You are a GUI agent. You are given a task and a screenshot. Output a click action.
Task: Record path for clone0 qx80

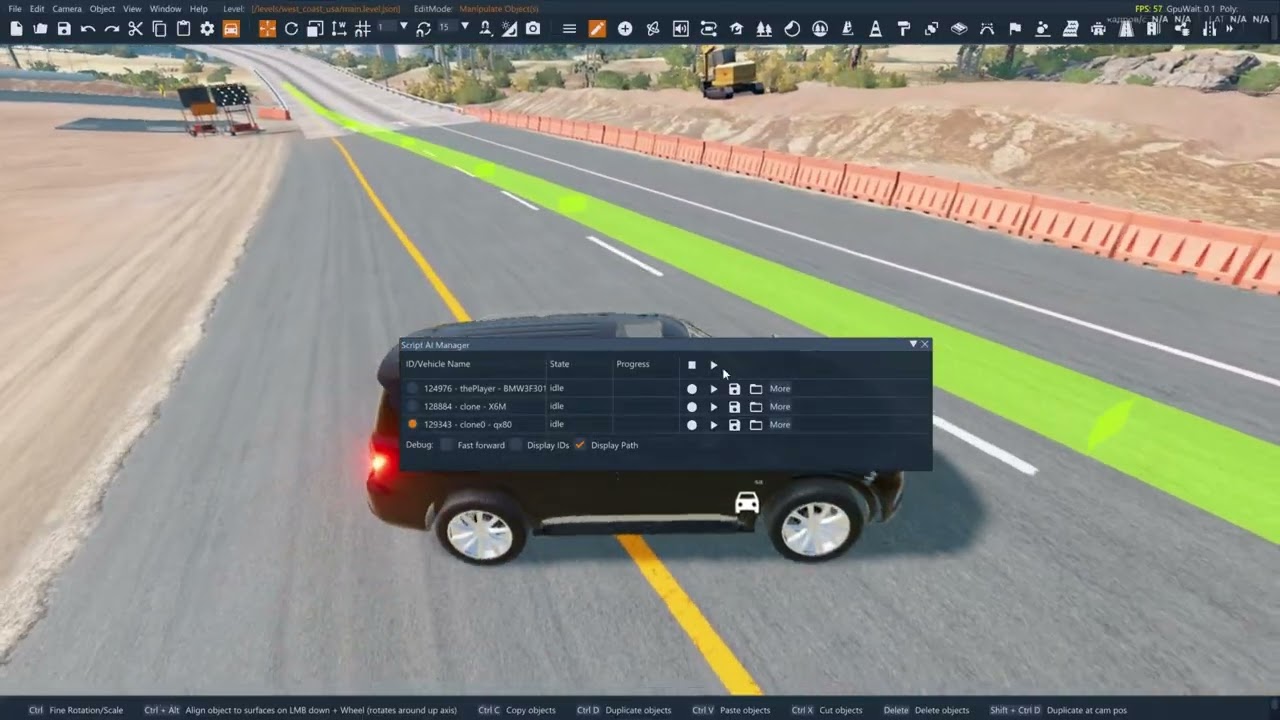(x=691, y=425)
